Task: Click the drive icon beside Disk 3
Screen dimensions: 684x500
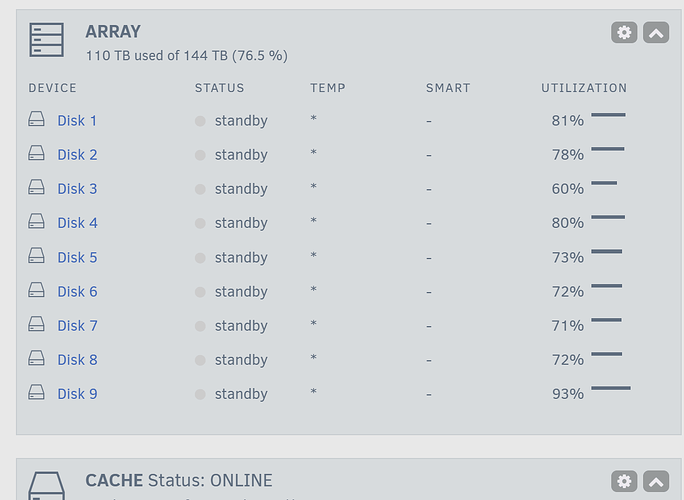Action: click(x=36, y=187)
